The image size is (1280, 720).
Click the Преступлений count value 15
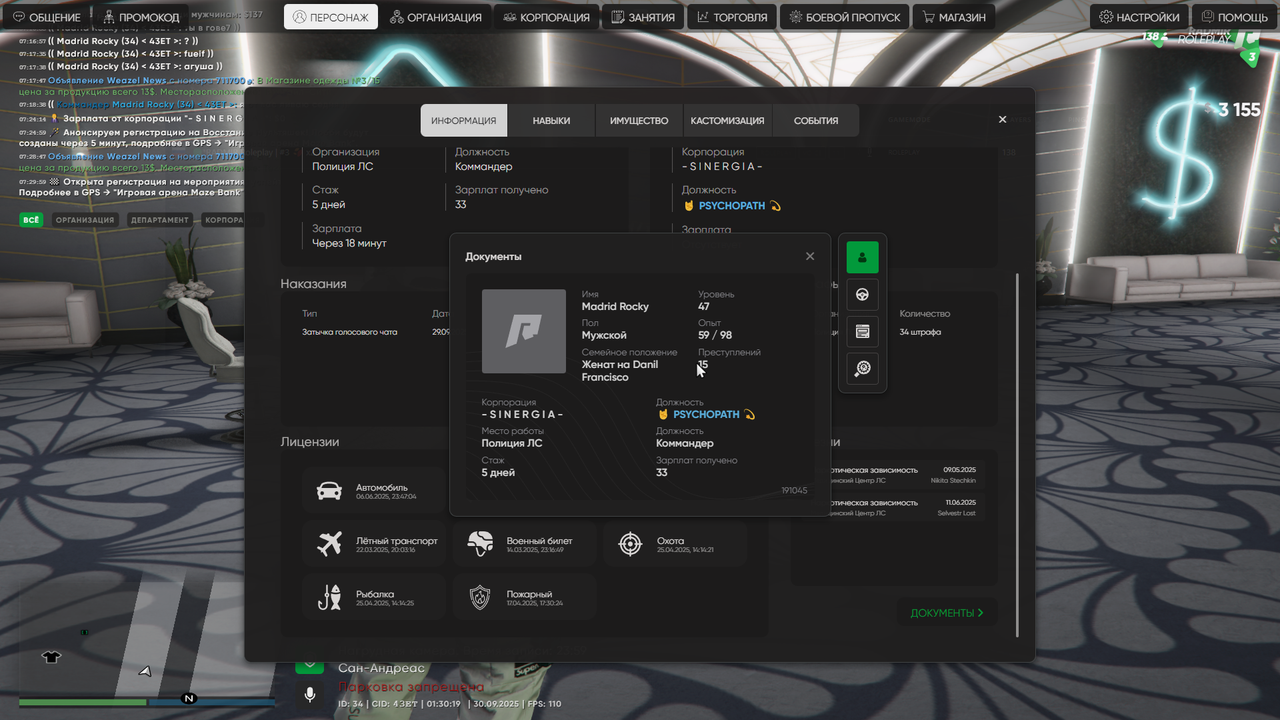[703, 365]
